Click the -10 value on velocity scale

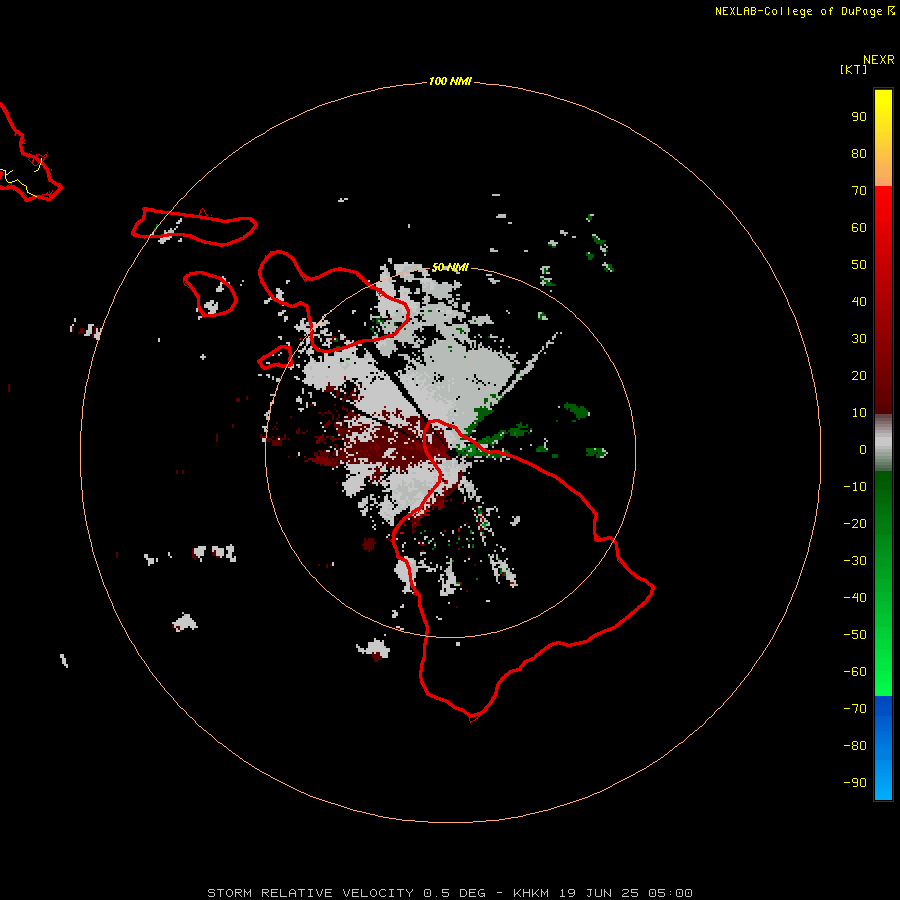[x=855, y=487]
